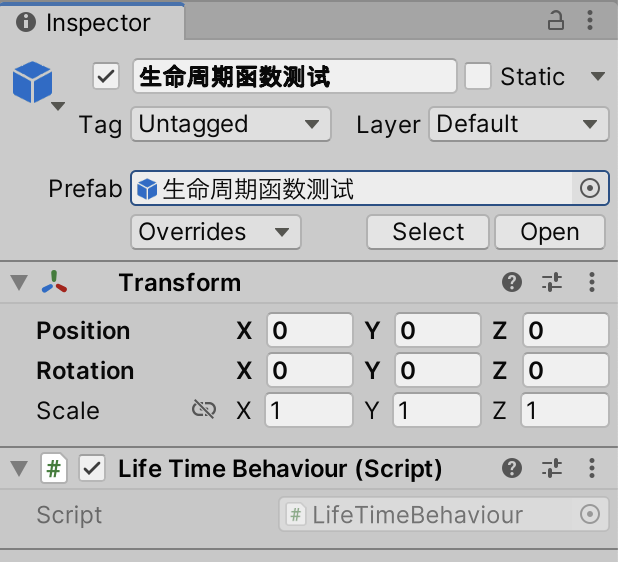Open the Layer dropdown showing Default
This screenshot has width=618, height=562.
pyautogui.click(x=518, y=124)
